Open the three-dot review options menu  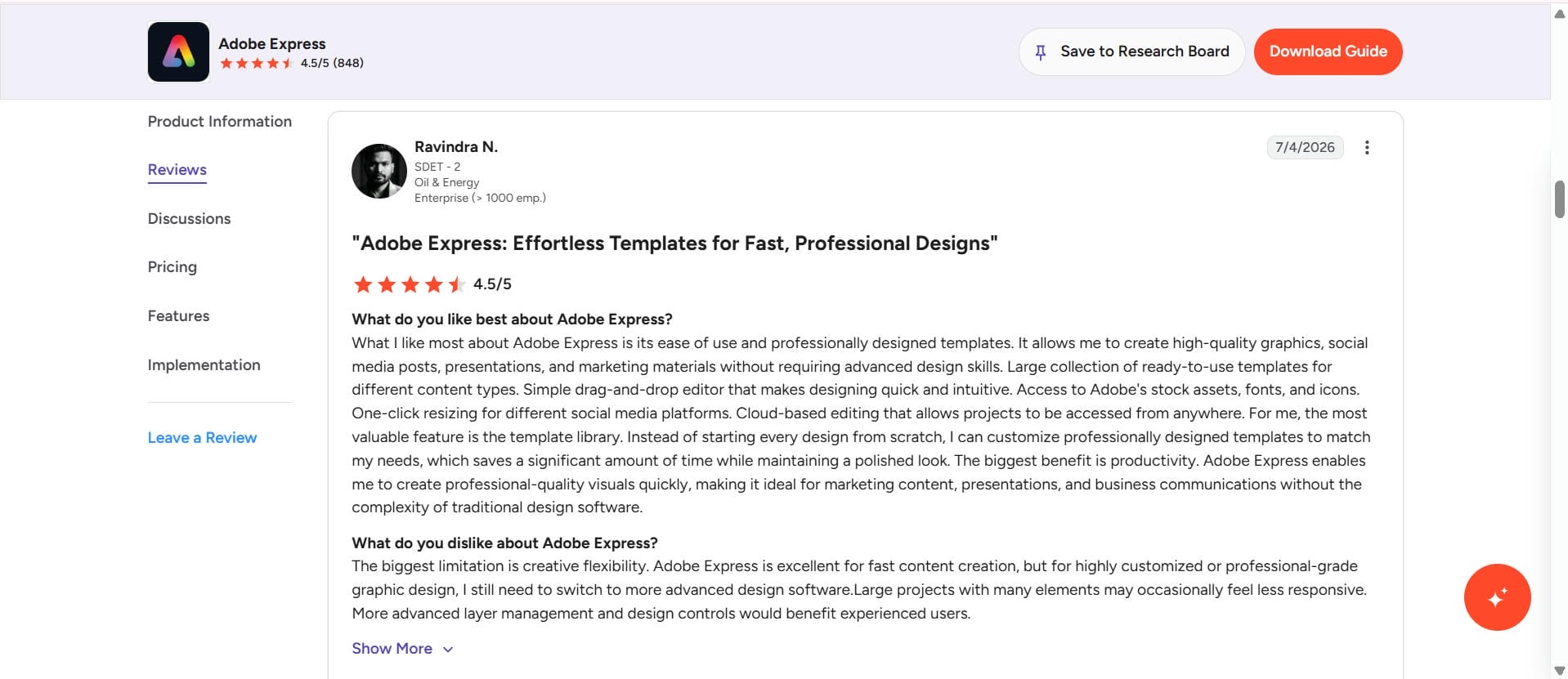tap(1366, 147)
